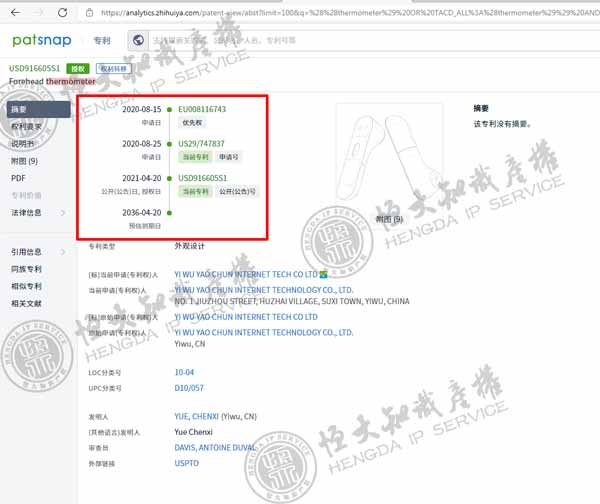This screenshot has width=600, height=504.
Task: Click the green 授权 status badge
Action: [x=78, y=69]
